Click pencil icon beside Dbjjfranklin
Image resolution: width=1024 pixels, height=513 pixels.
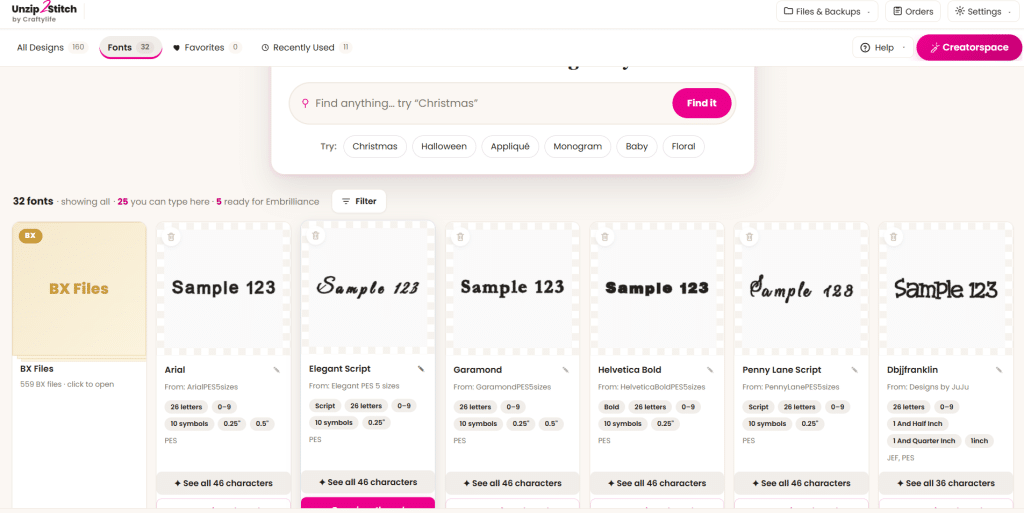(x=999, y=370)
